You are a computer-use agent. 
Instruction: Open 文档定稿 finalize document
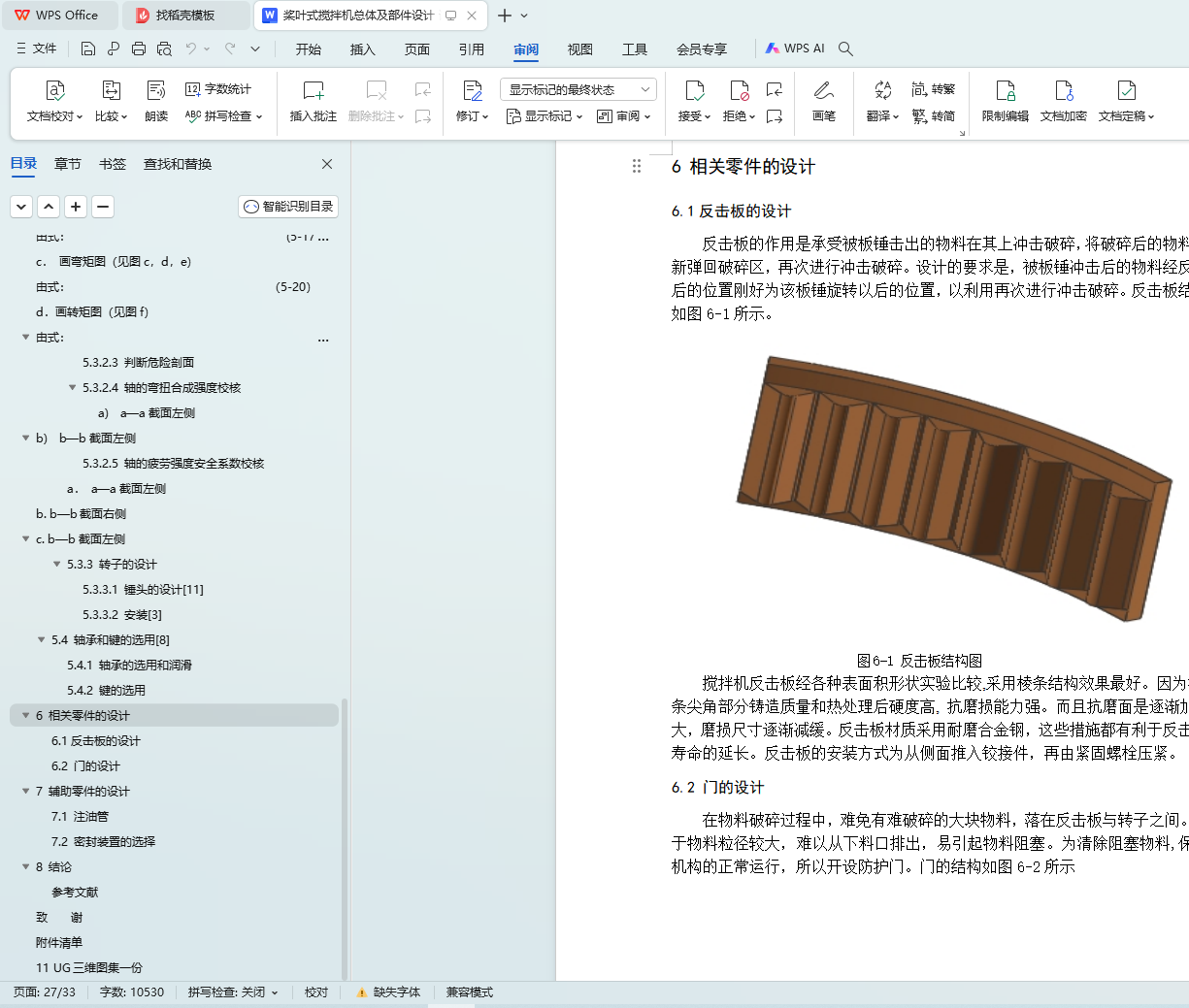pyautogui.click(x=1126, y=102)
